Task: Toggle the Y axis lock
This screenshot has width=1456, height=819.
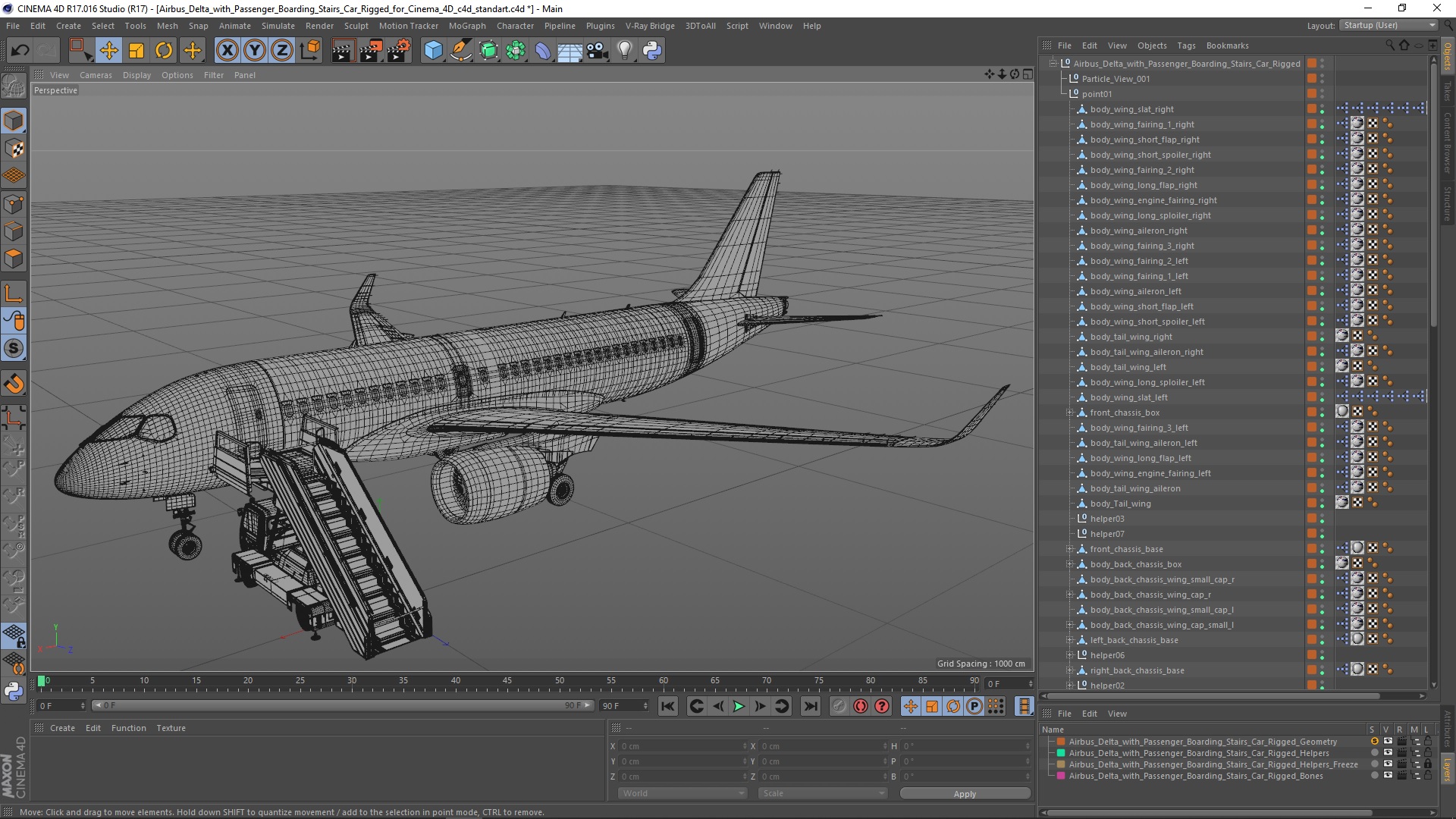Action: pyautogui.click(x=255, y=51)
